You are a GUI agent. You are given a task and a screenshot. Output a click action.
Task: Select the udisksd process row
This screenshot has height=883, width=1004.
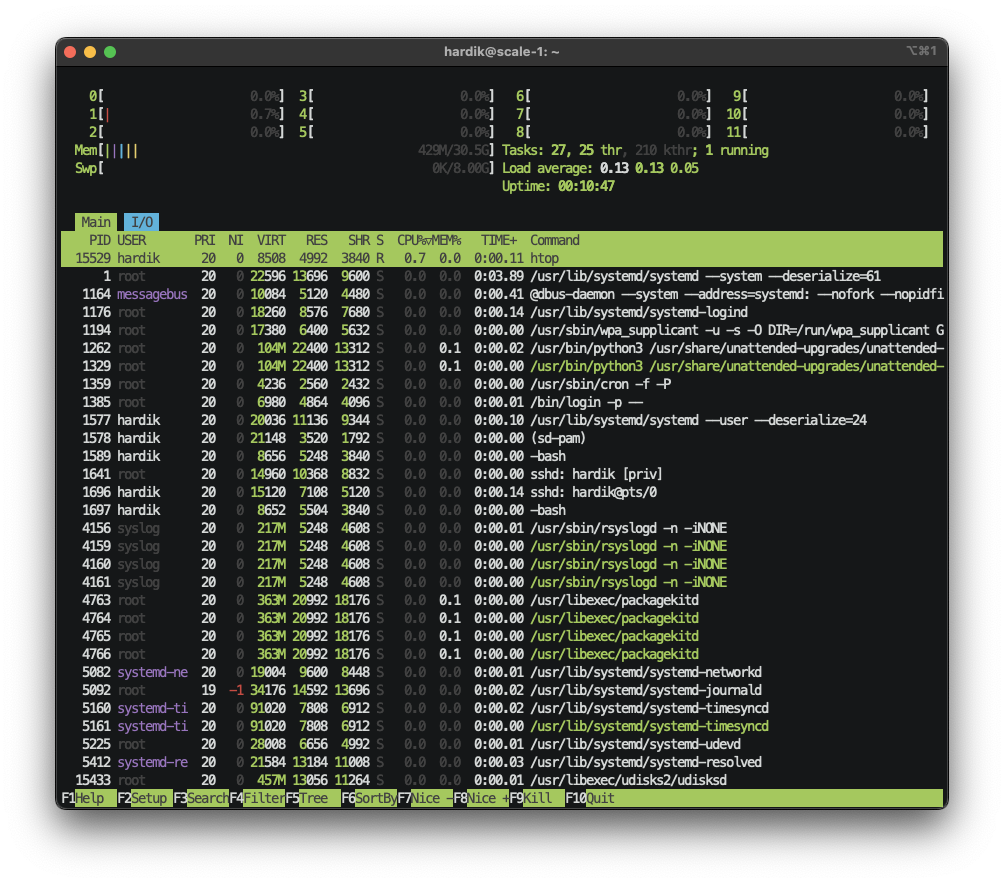pyautogui.click(x=502, y=780)
